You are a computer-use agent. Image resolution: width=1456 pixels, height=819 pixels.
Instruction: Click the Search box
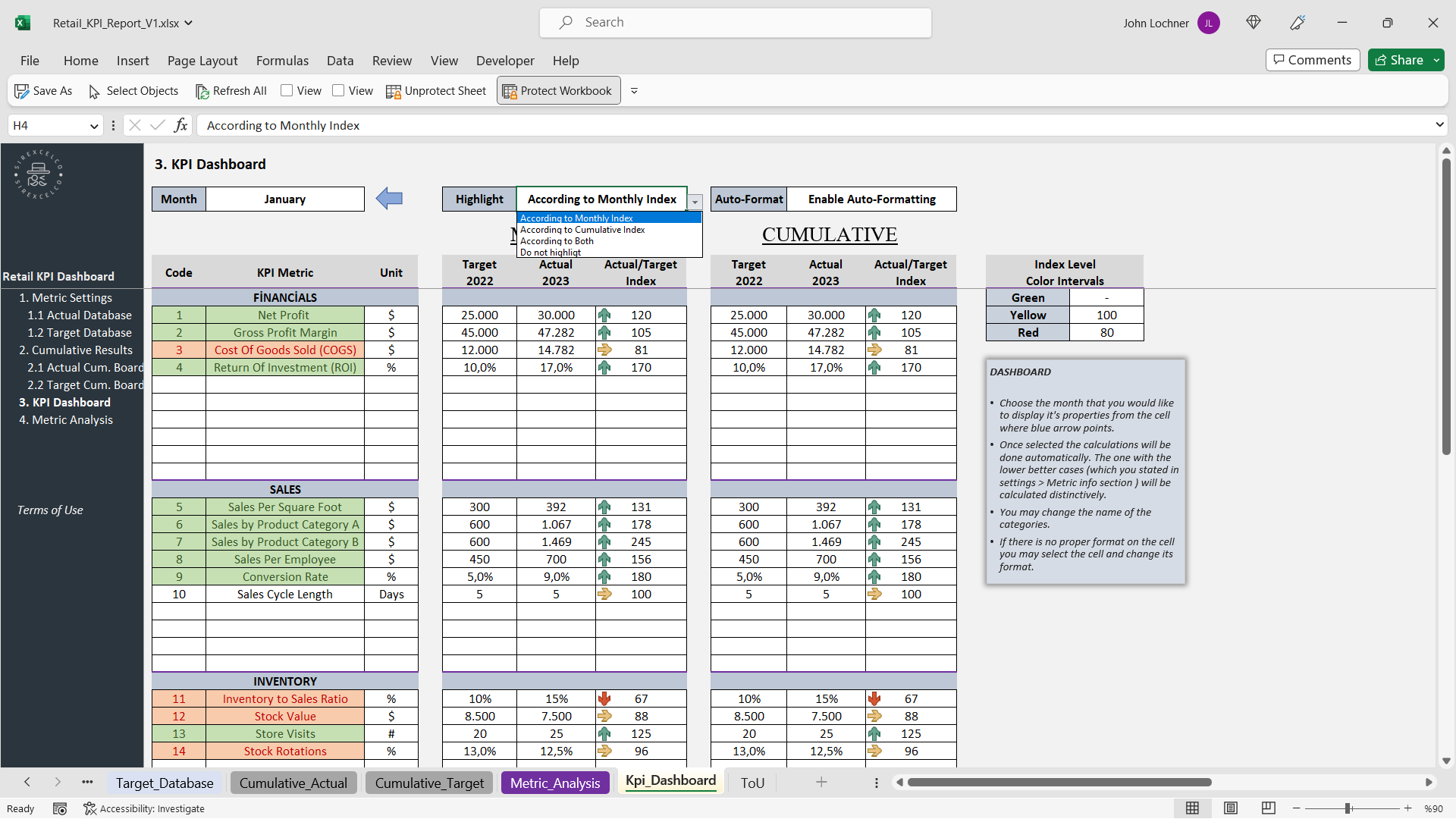tap(736, 23)
